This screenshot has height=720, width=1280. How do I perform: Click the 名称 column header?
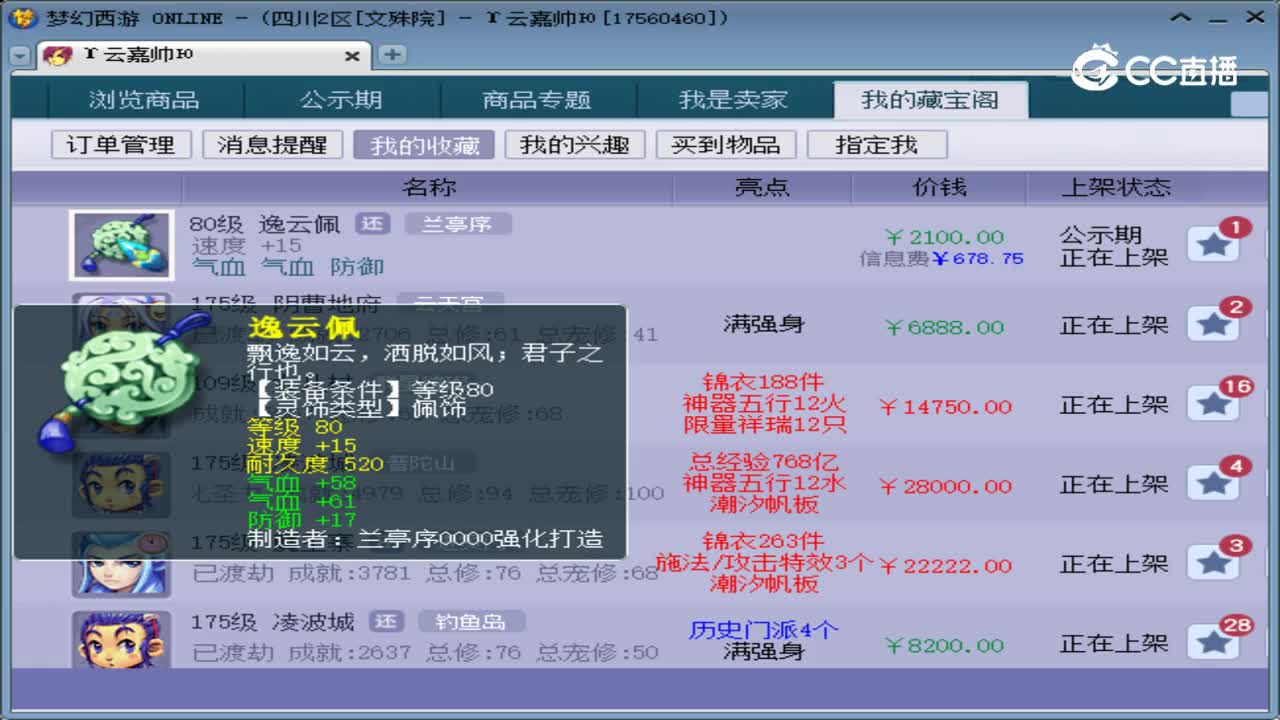coord(429,188)
